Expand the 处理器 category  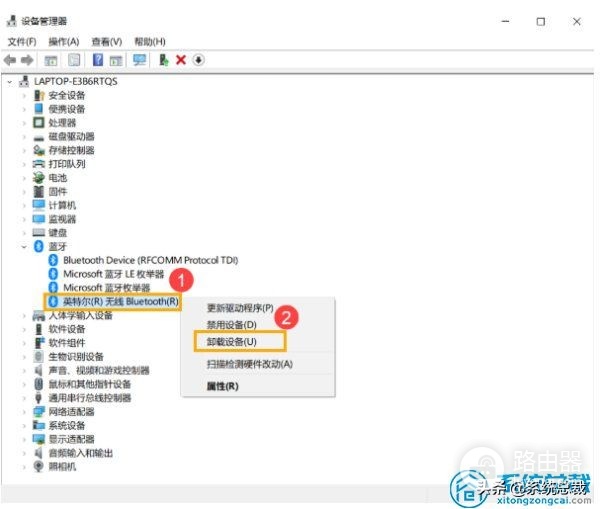pyautogui.click(x=24, y=123)
